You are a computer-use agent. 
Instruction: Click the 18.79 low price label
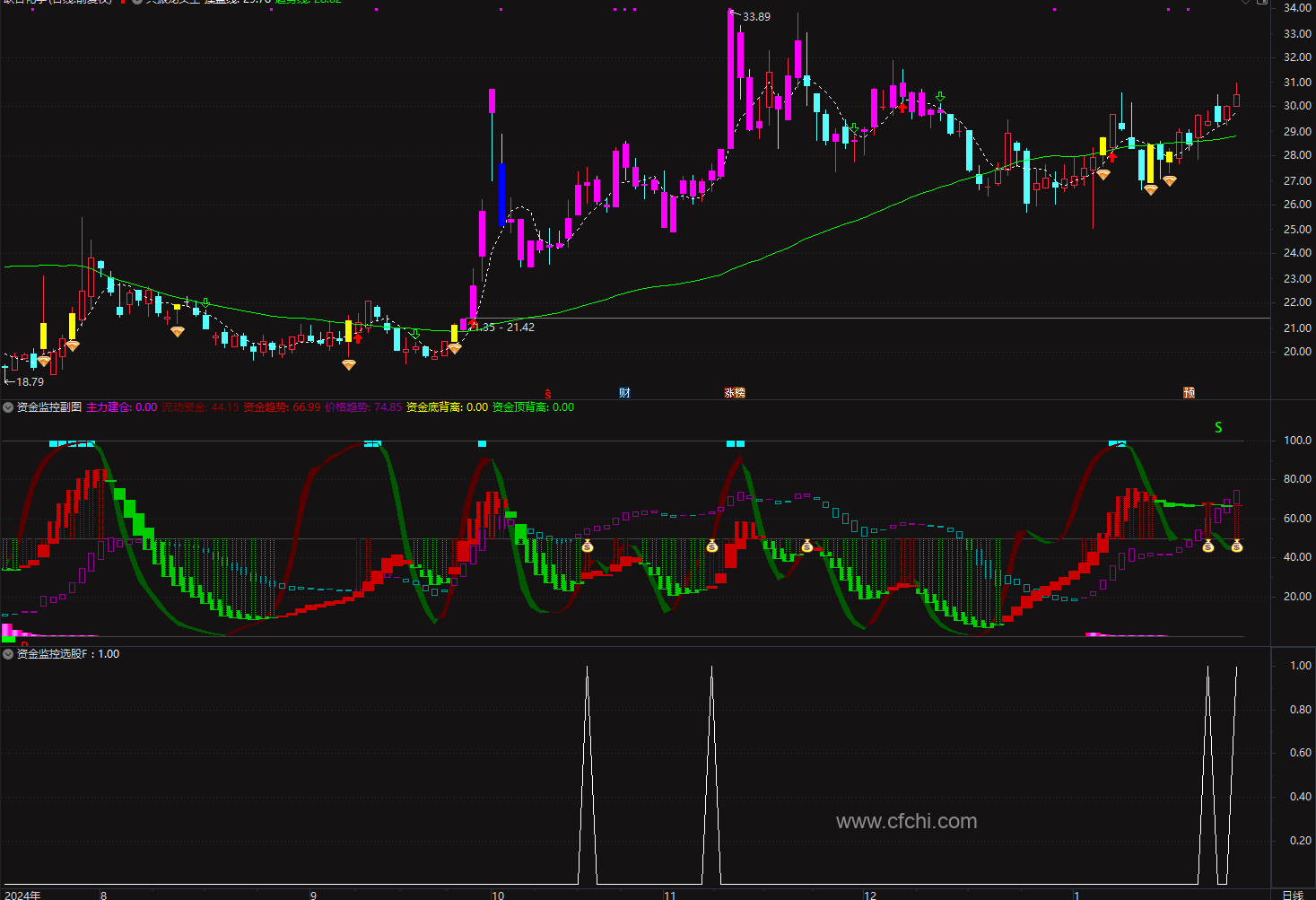coord(30,382)
